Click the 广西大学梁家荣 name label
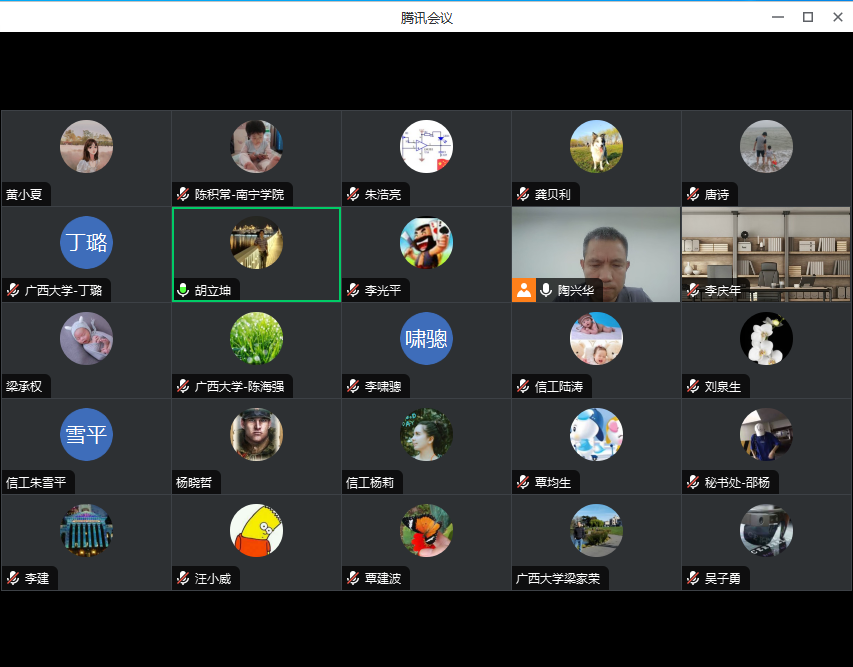Image resolution: width=853 pixels, height=667 pixels. pos(558,579)
